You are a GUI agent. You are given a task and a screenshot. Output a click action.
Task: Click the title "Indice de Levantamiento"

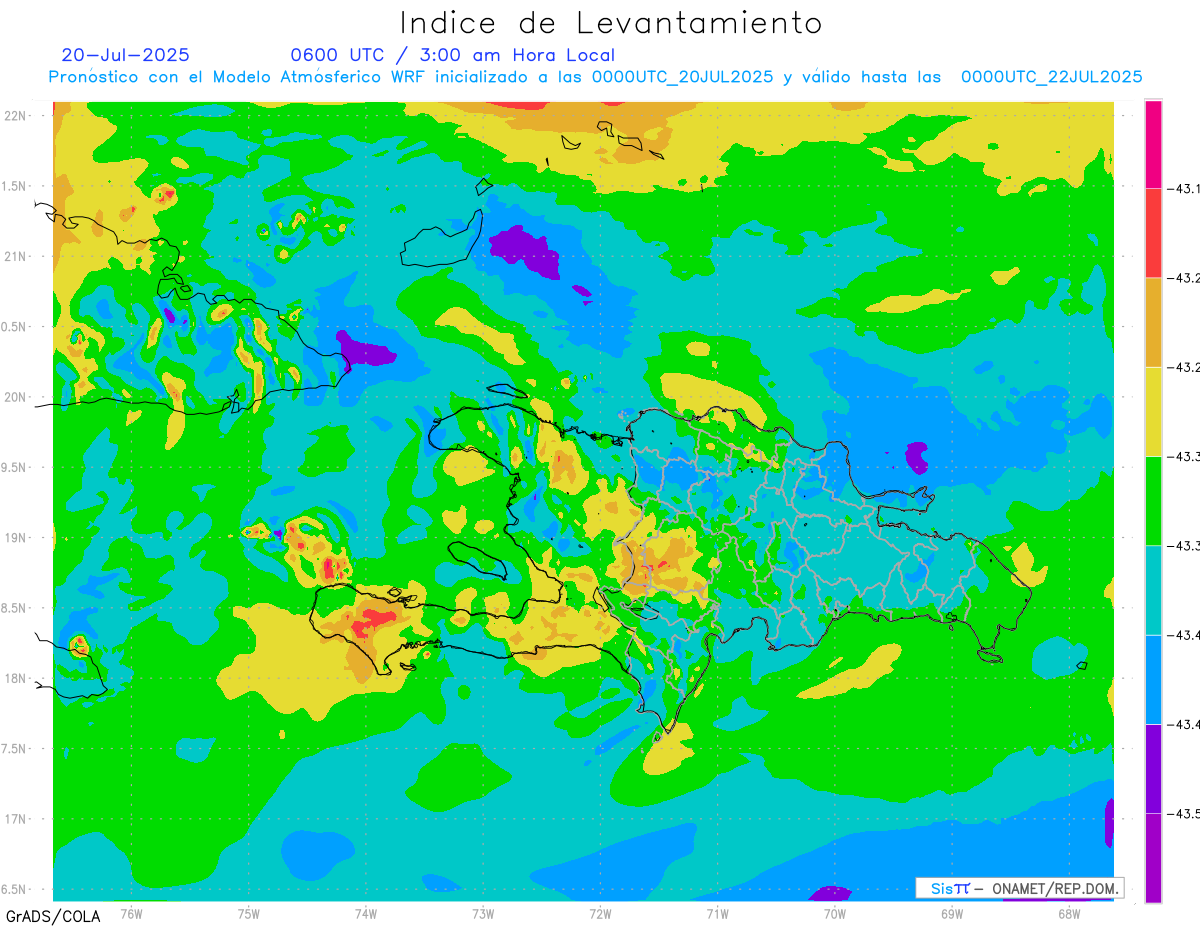[611, 23]
